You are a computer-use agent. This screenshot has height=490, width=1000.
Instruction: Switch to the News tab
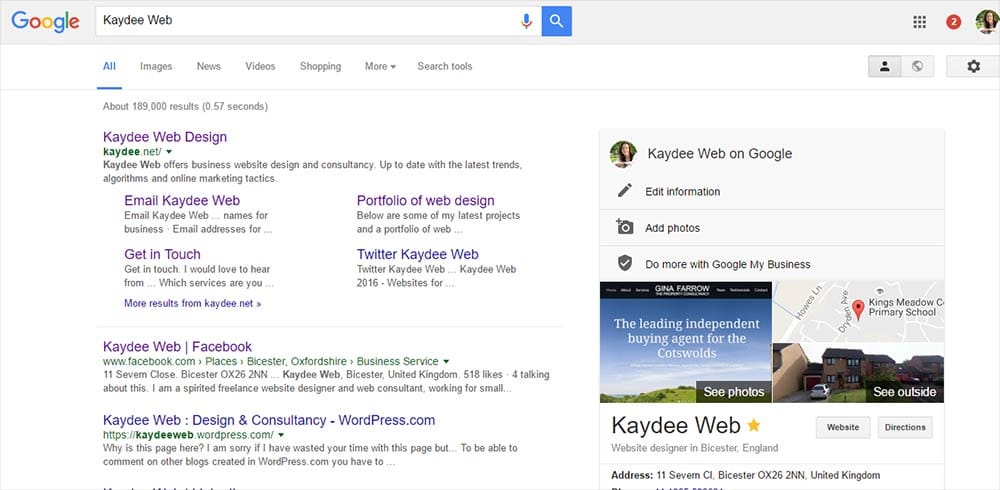(x=209, y=66)
